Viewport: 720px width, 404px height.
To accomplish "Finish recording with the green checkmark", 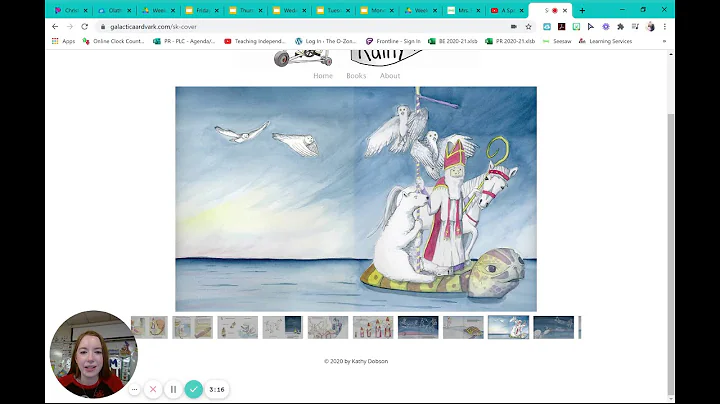I will [194, 389].
